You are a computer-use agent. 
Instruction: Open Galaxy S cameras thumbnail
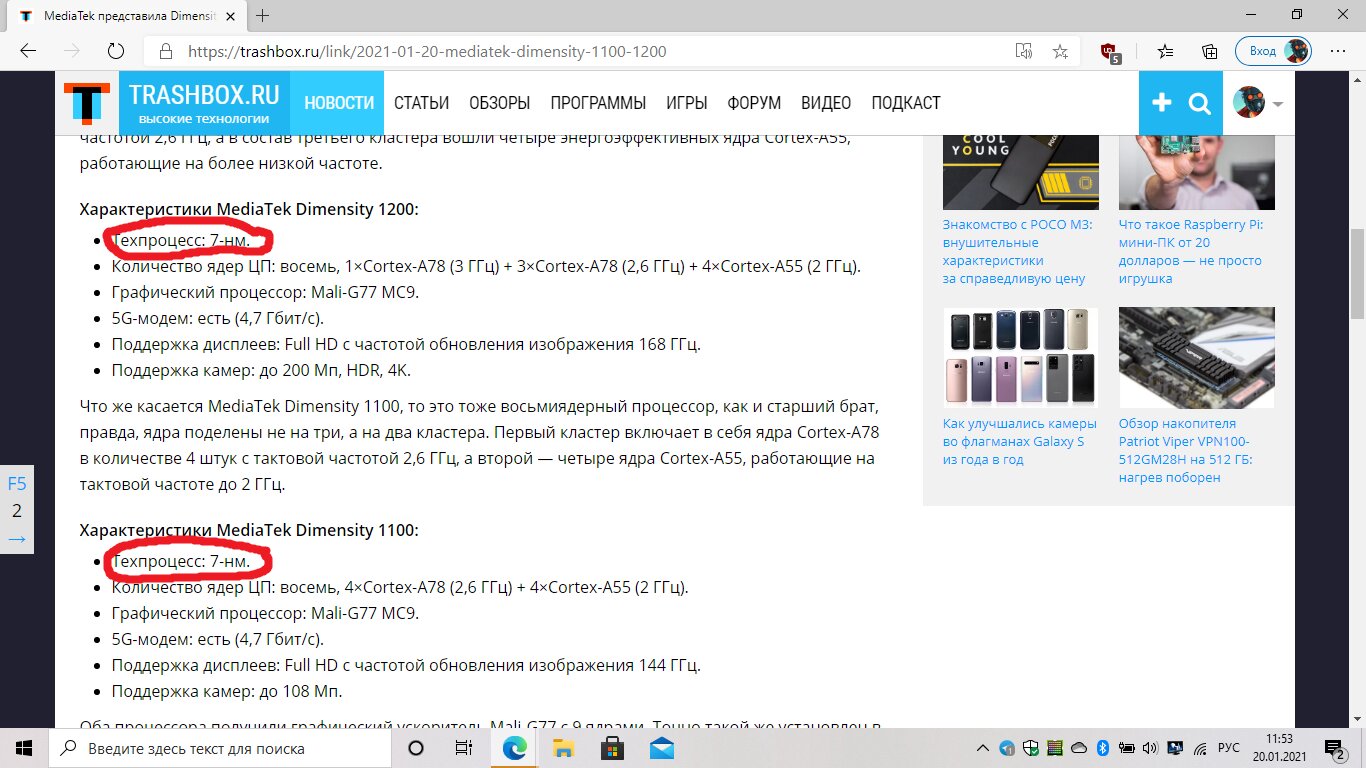point(1020,357)
